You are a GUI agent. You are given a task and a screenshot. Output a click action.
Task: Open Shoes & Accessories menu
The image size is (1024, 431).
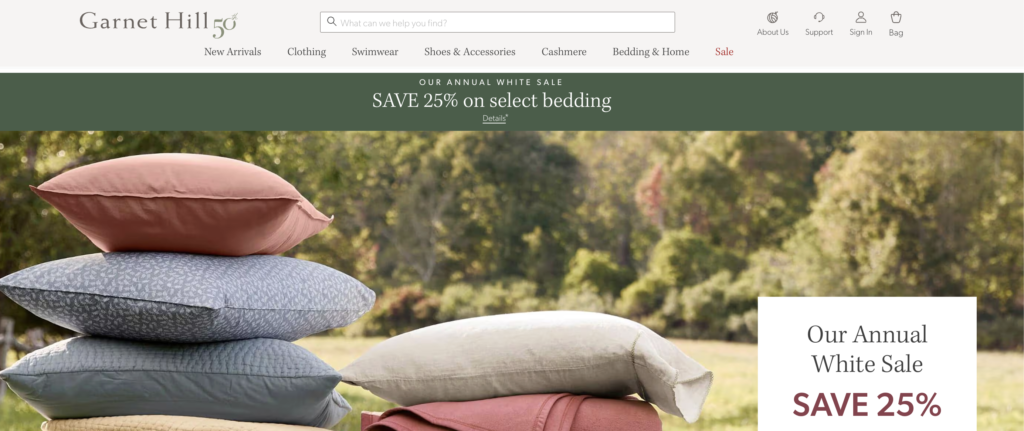pos(470,52)
